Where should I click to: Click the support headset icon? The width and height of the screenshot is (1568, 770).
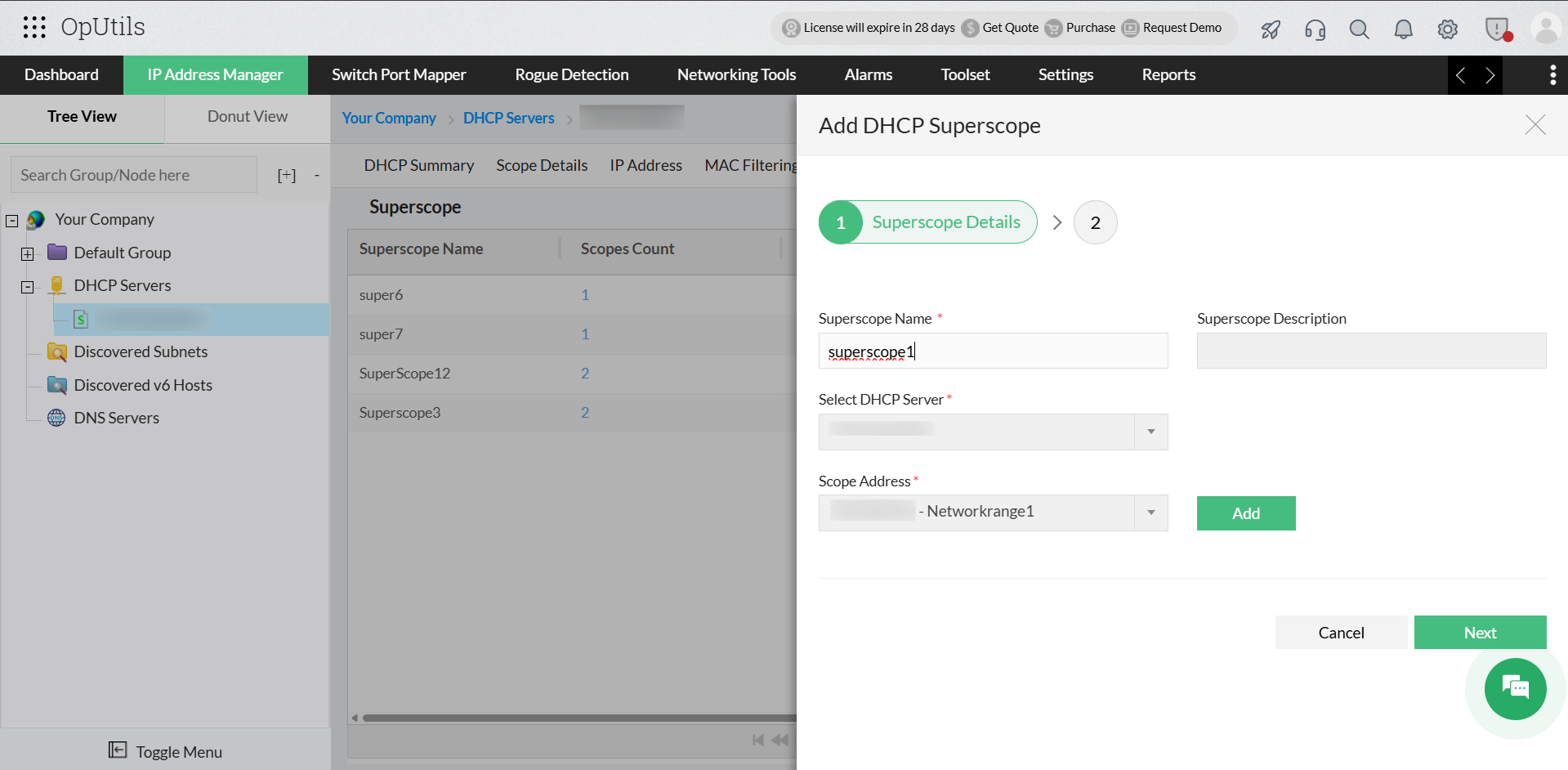click(x=1315, y=29)
